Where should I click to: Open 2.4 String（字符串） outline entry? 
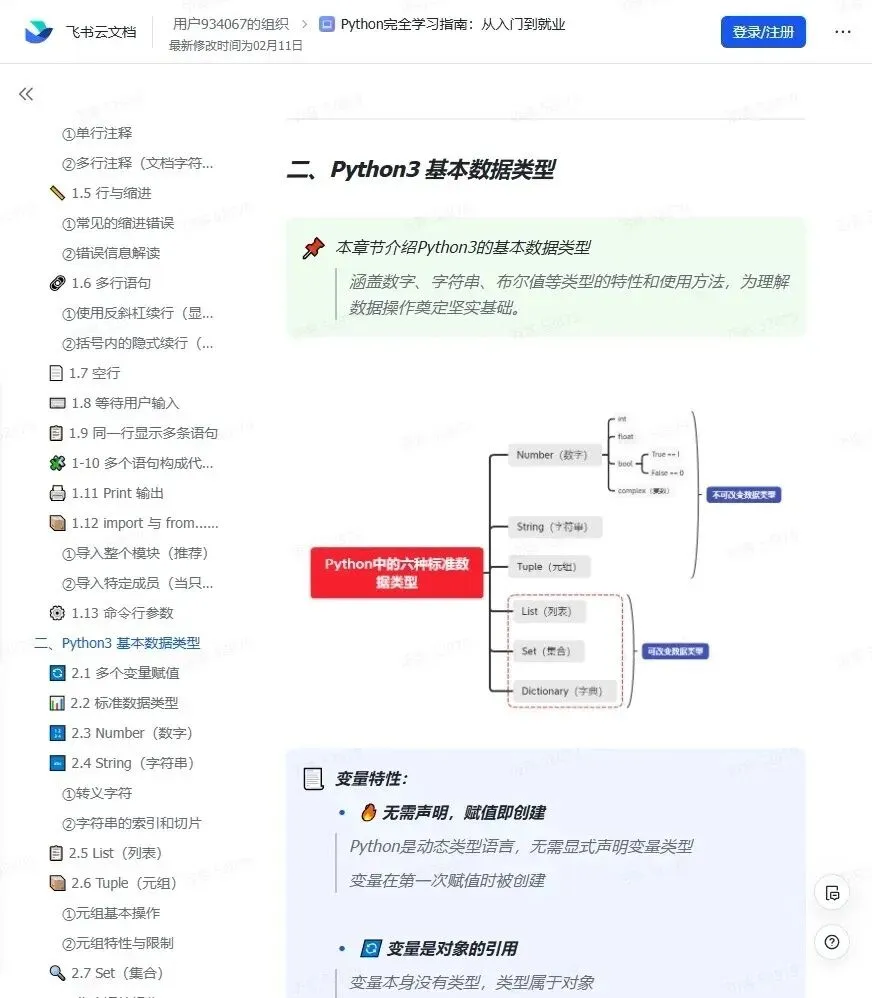point(132,763)
